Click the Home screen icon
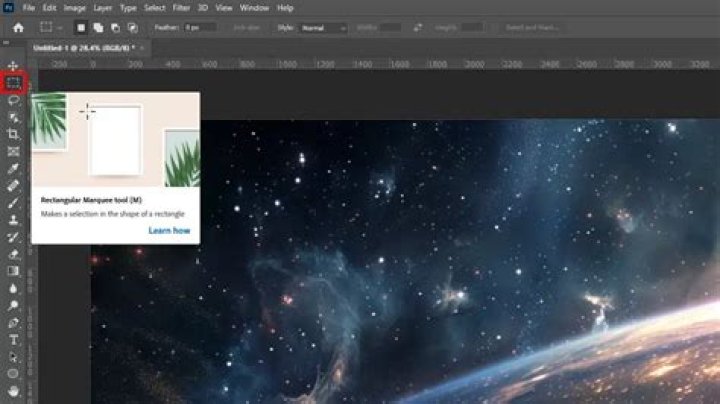This screenshot has width=720, height=404. (x=18, y=28)
